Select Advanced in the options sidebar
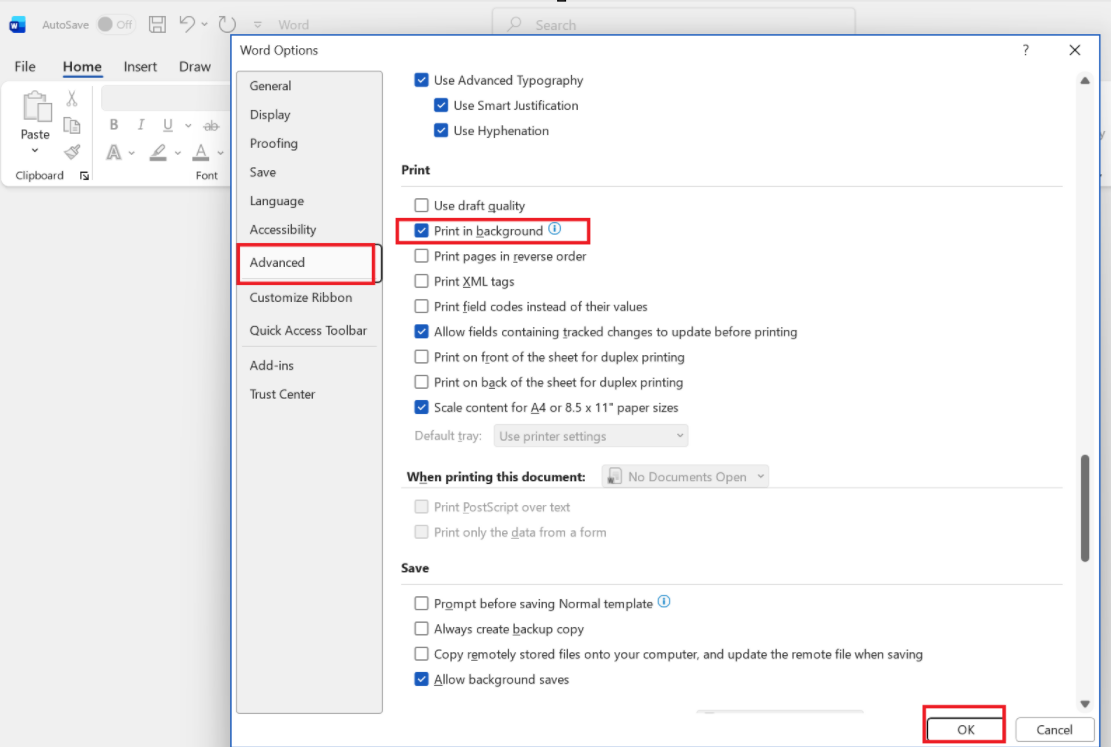This screenshot has height=747, width=1111. pyautogui.click(x=309, y=263)
